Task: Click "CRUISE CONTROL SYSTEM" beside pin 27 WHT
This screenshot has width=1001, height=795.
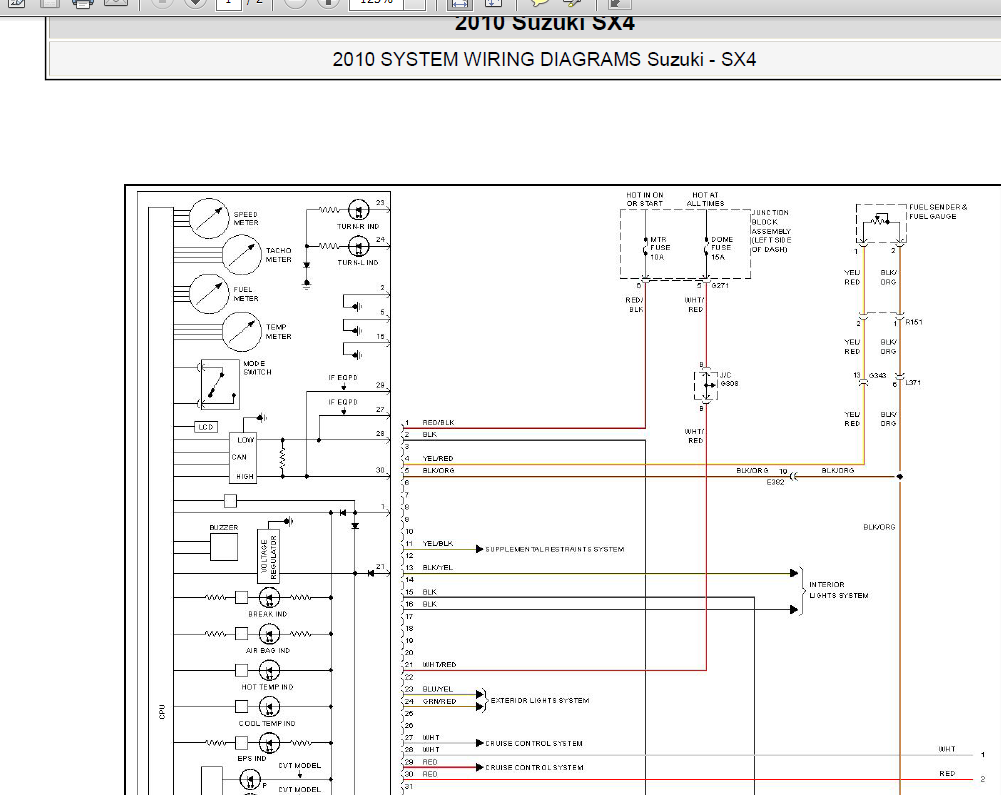Action: pos(534,743)
